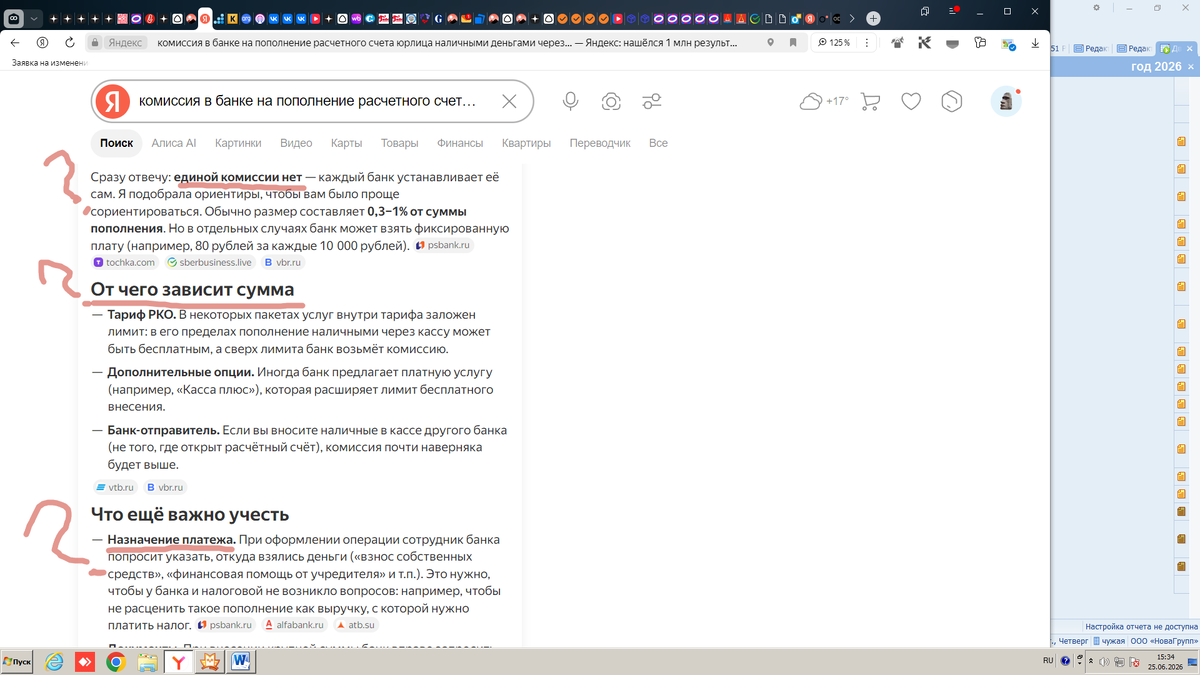Click the image extension icon with blue checkmark

pos(1007,43)
